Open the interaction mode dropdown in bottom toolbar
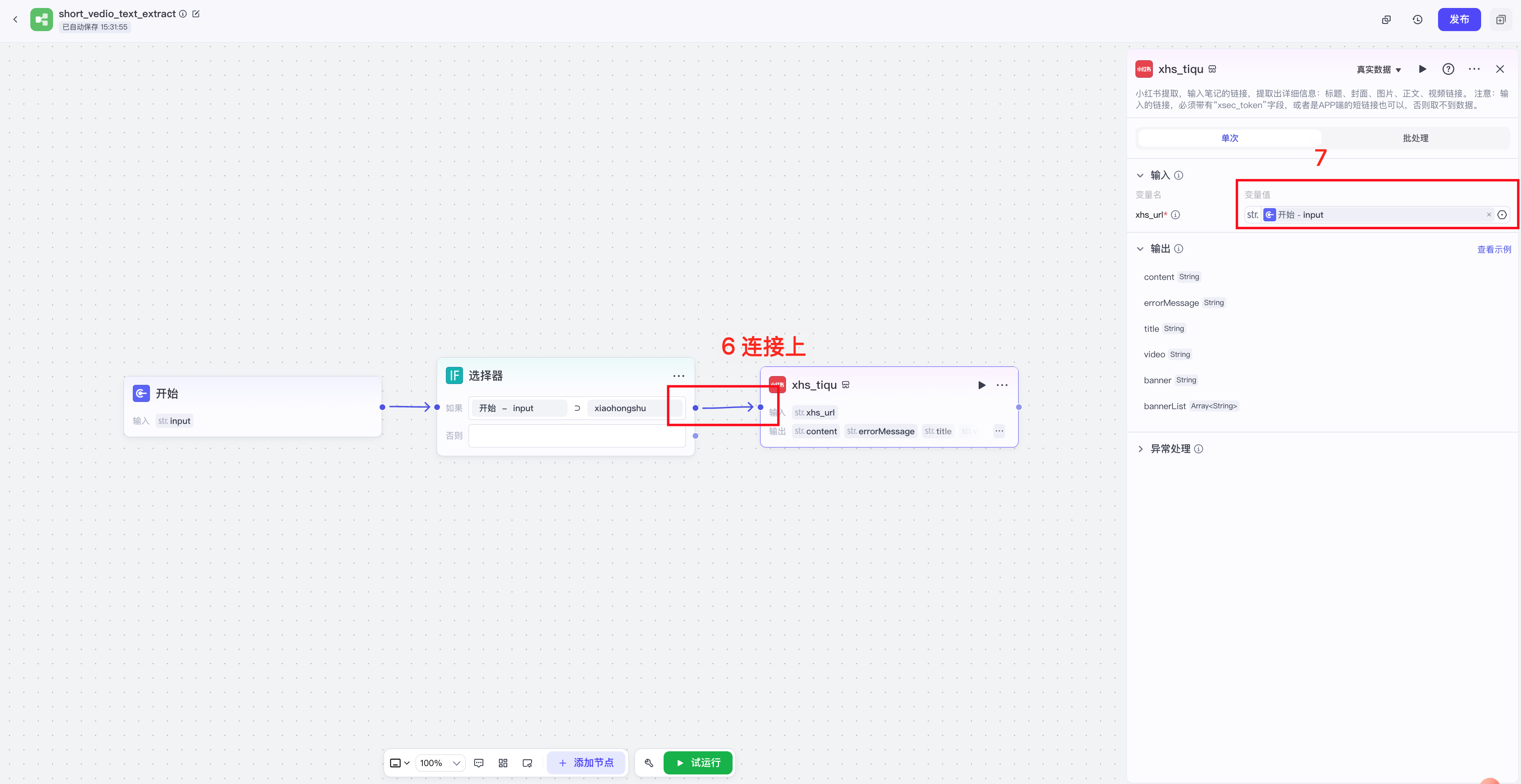The image size is (1521, 784). [x=400, y=763]
